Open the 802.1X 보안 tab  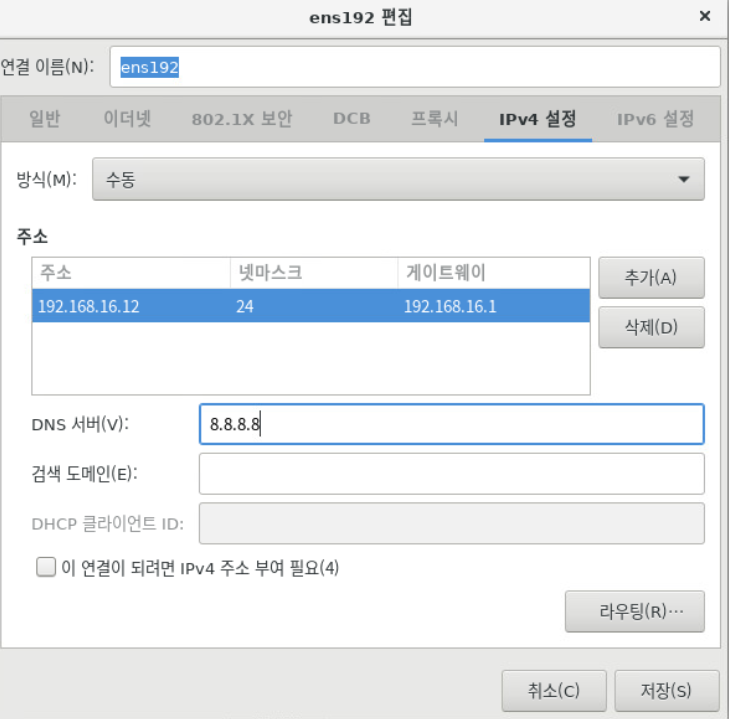tap(242, 119)
